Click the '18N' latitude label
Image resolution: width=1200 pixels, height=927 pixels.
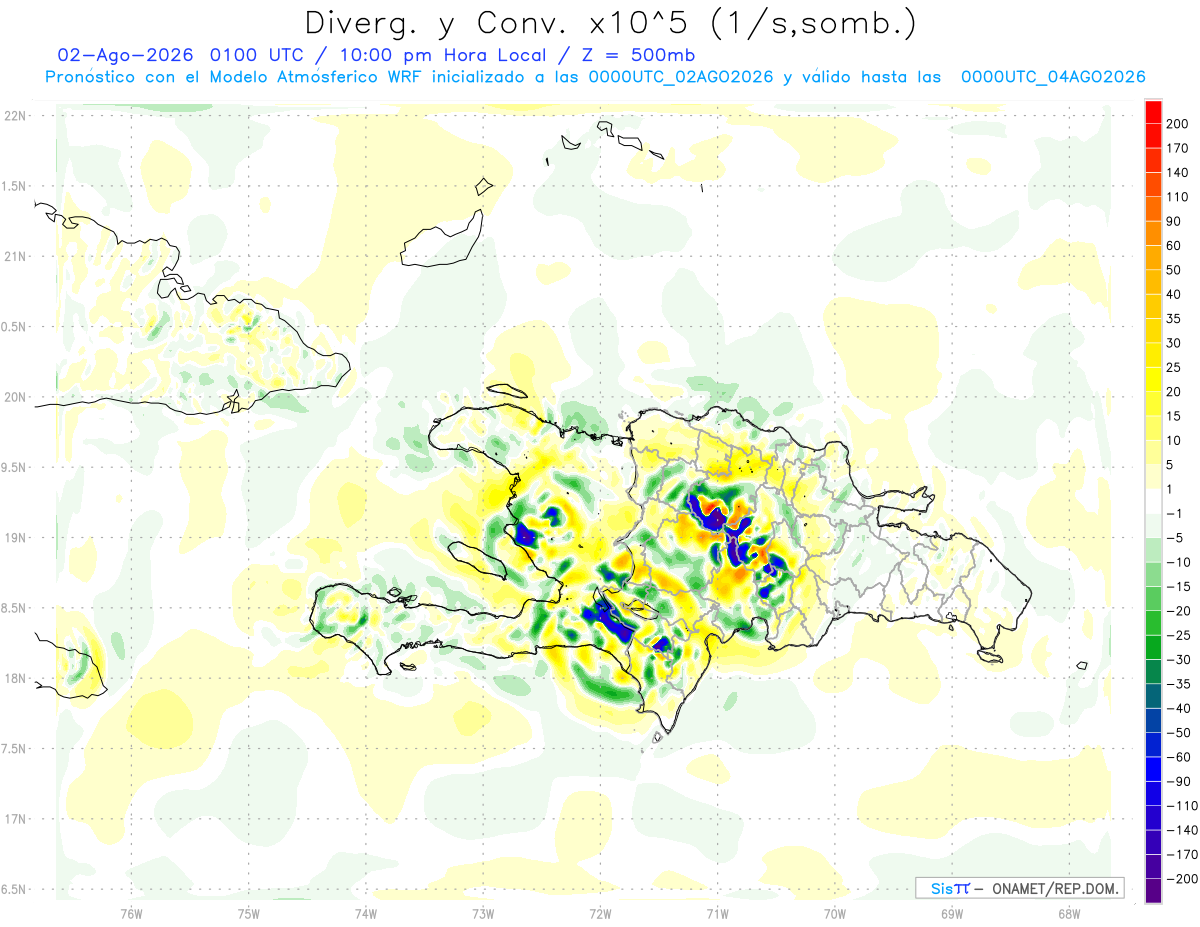coord(15,678)
